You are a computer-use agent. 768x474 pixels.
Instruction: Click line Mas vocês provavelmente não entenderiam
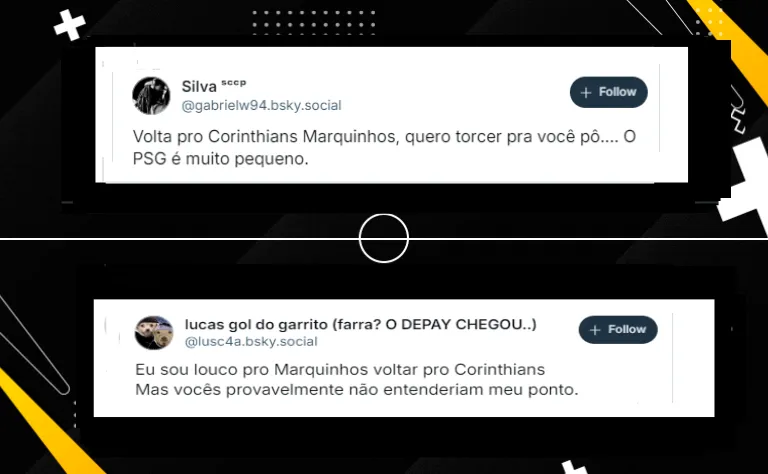pos(357,390)
